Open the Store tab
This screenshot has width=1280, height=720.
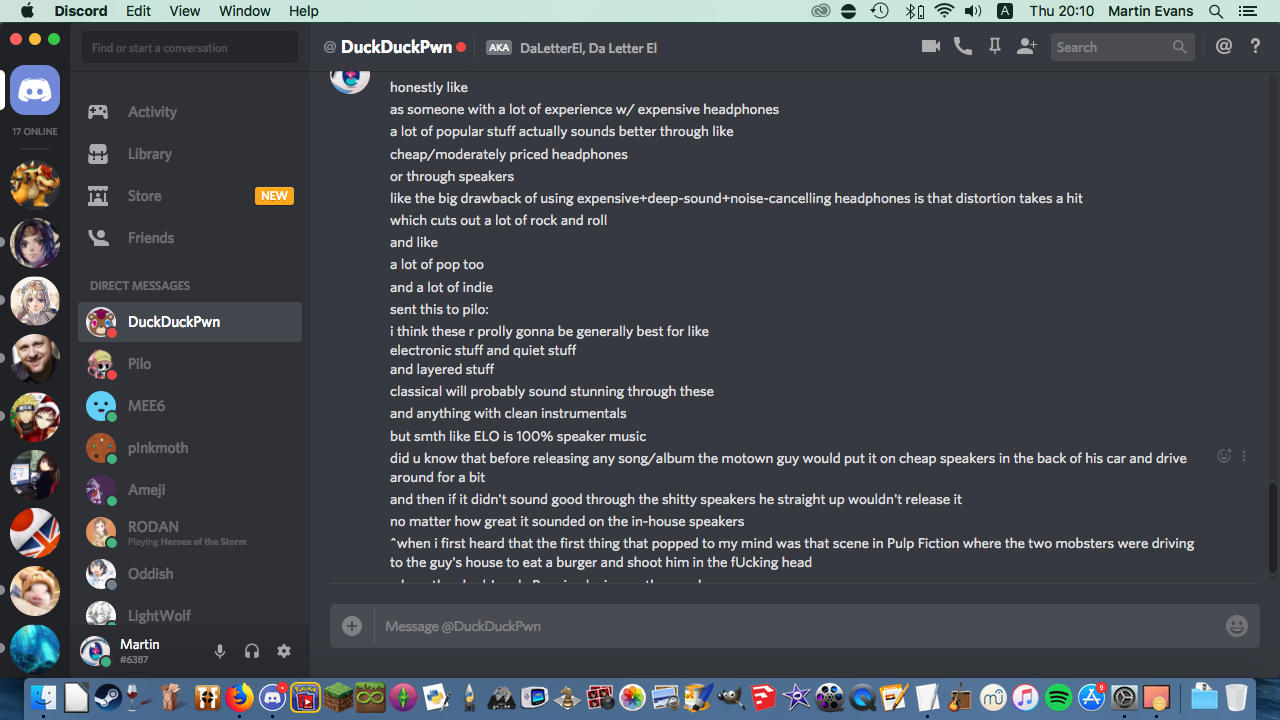[190, 196]
